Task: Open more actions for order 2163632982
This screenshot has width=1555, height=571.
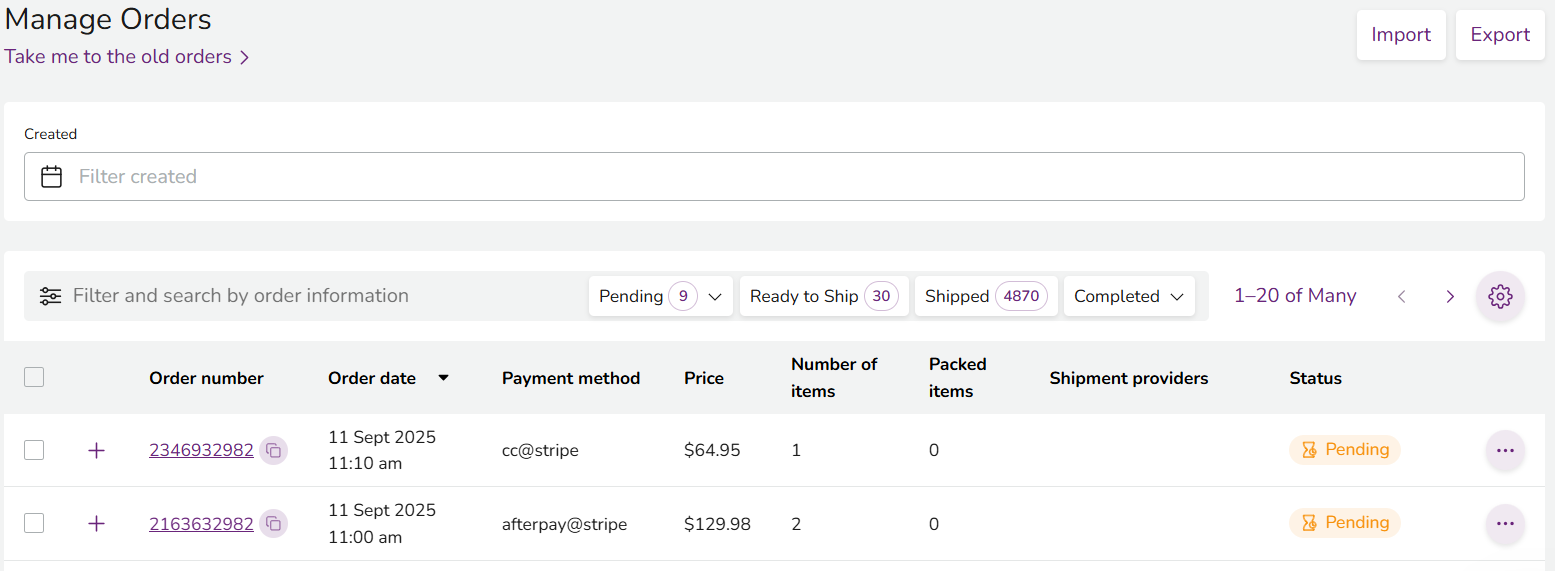Action: pos(1504,524)
